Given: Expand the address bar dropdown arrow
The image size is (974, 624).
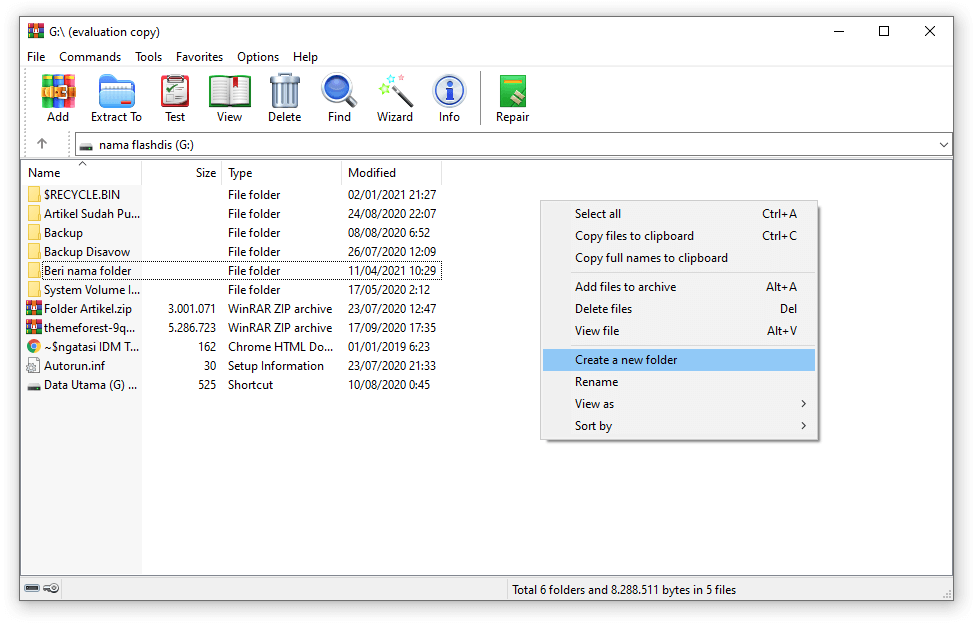Looking at the screenshot, I should coord(944,145).
